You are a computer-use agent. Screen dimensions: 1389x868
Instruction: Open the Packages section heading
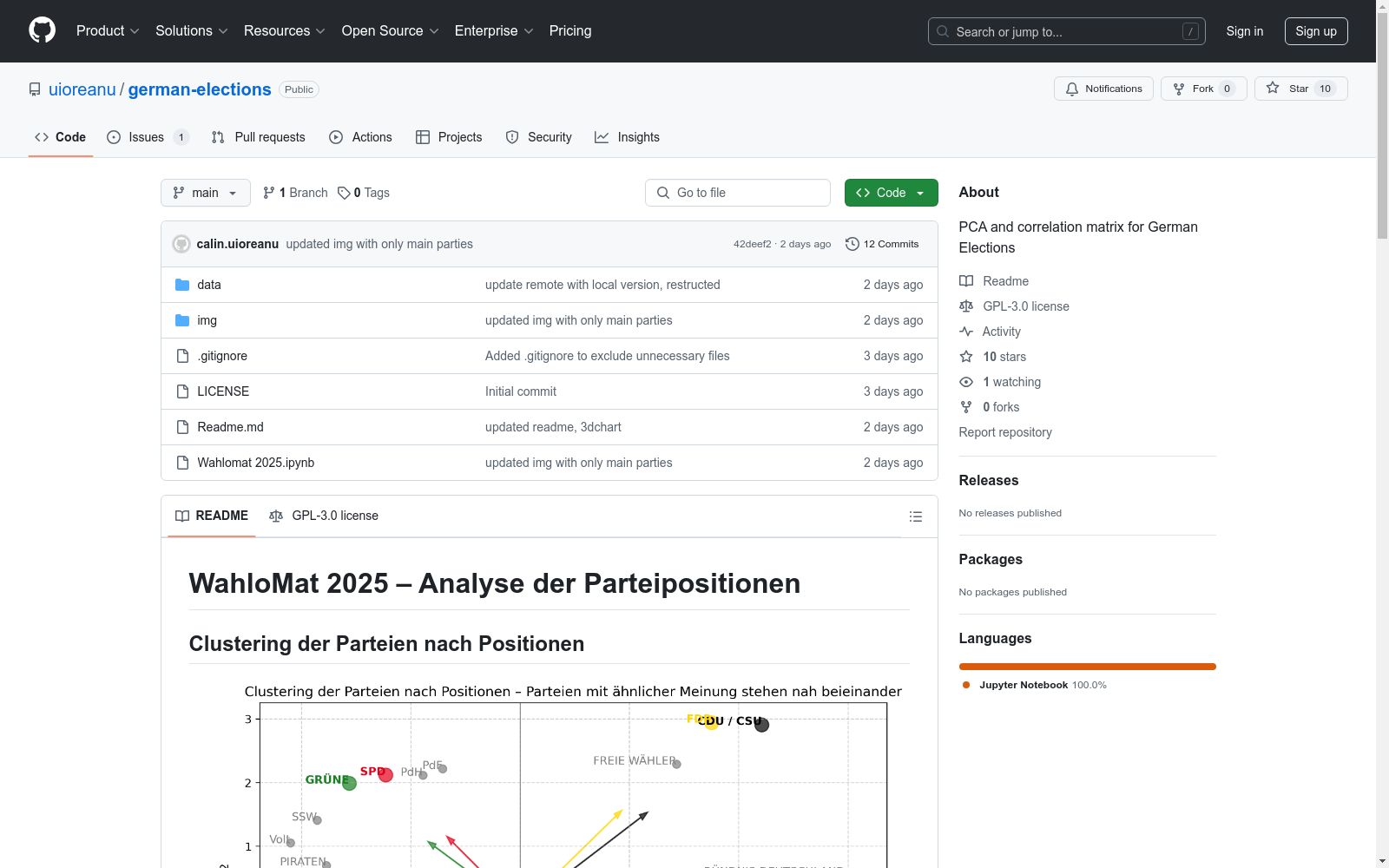click(991, 559)
